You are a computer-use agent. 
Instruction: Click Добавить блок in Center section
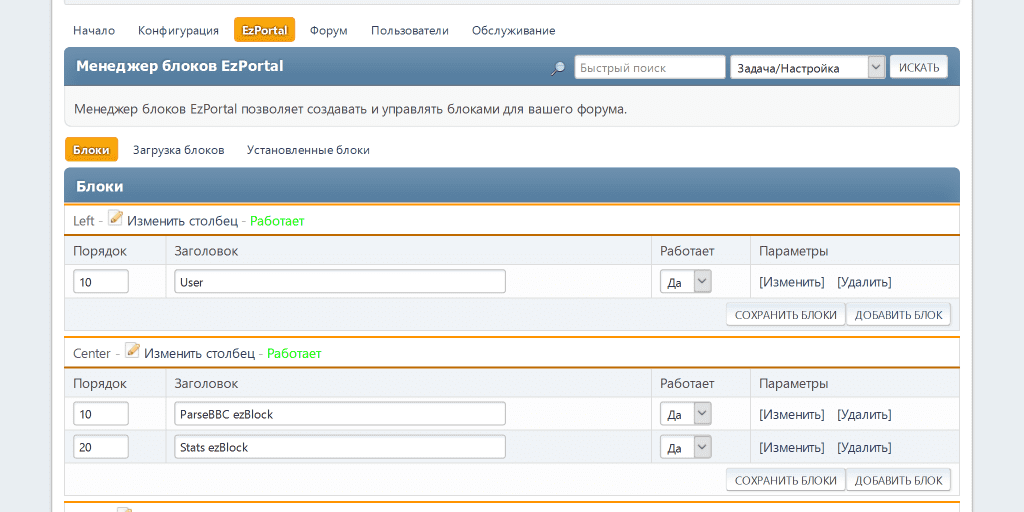(x=898, y=480)
